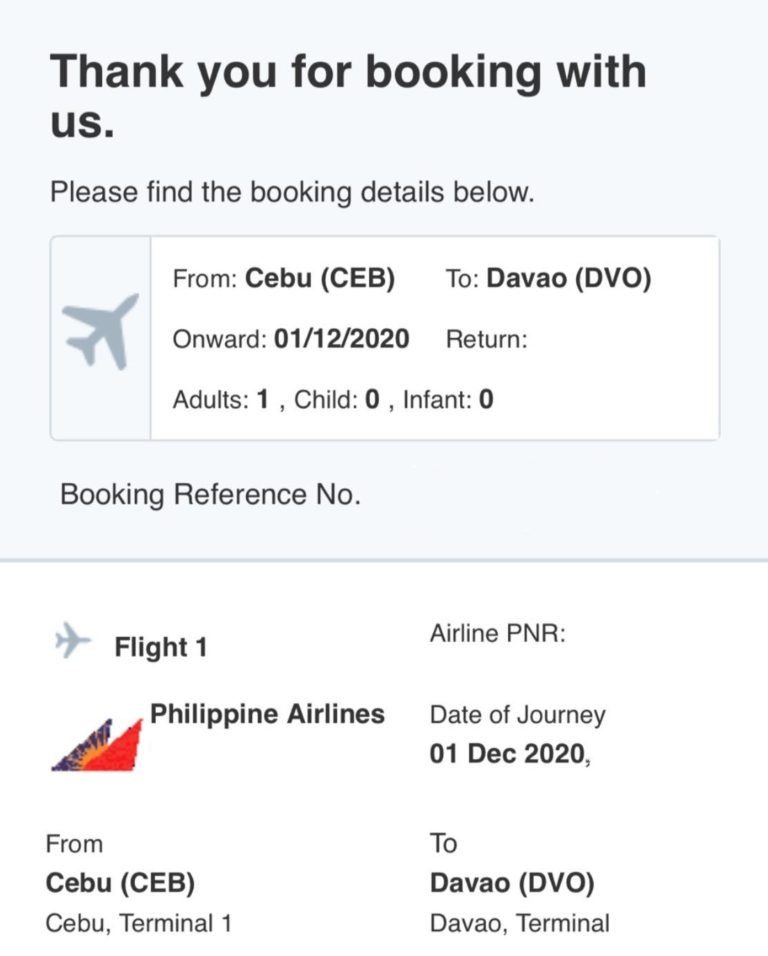Click "Please find the booking details below" text
This screenshot has width=768, height=956.
[x=292, y=192]
